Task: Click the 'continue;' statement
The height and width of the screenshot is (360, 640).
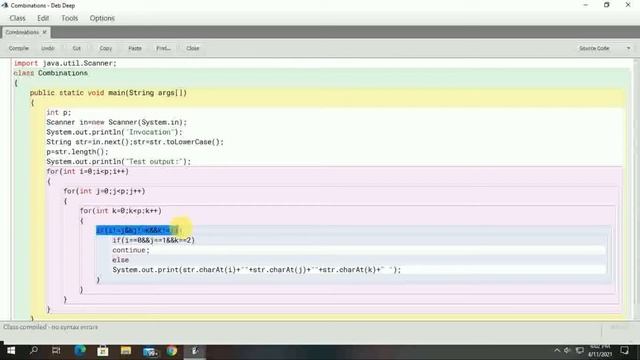Action: pos(131,250)
